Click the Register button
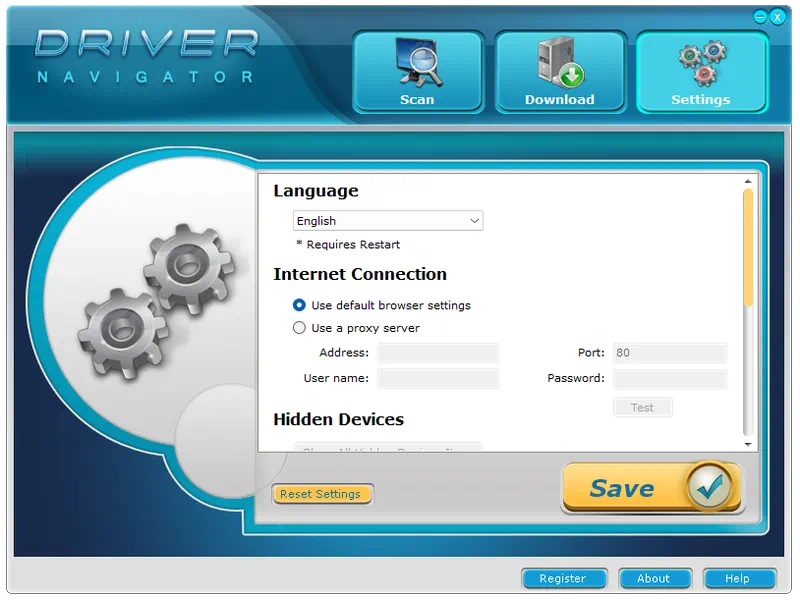 pos(564,579)
